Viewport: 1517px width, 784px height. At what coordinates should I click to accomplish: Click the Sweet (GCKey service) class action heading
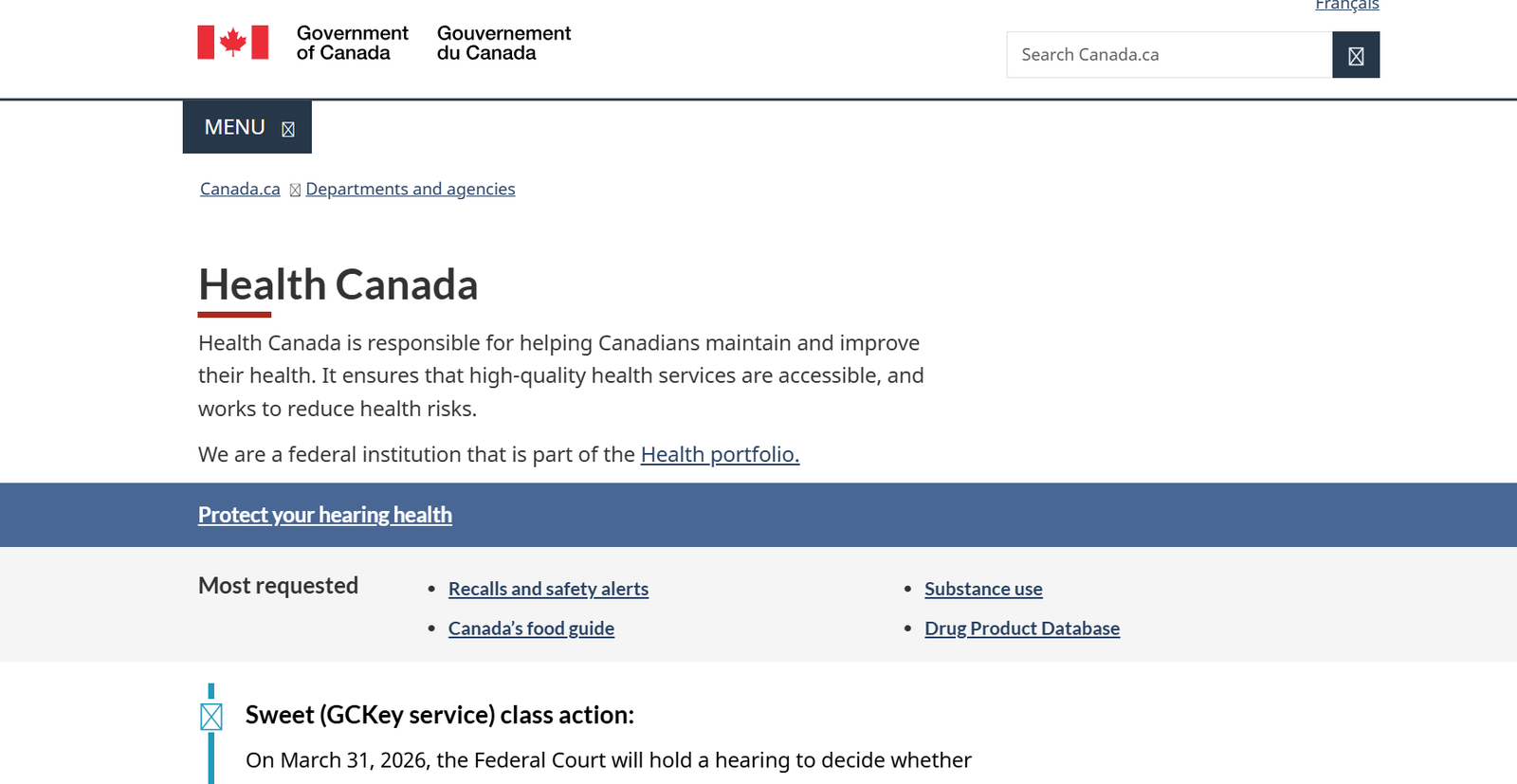click(x=439, y=715)
